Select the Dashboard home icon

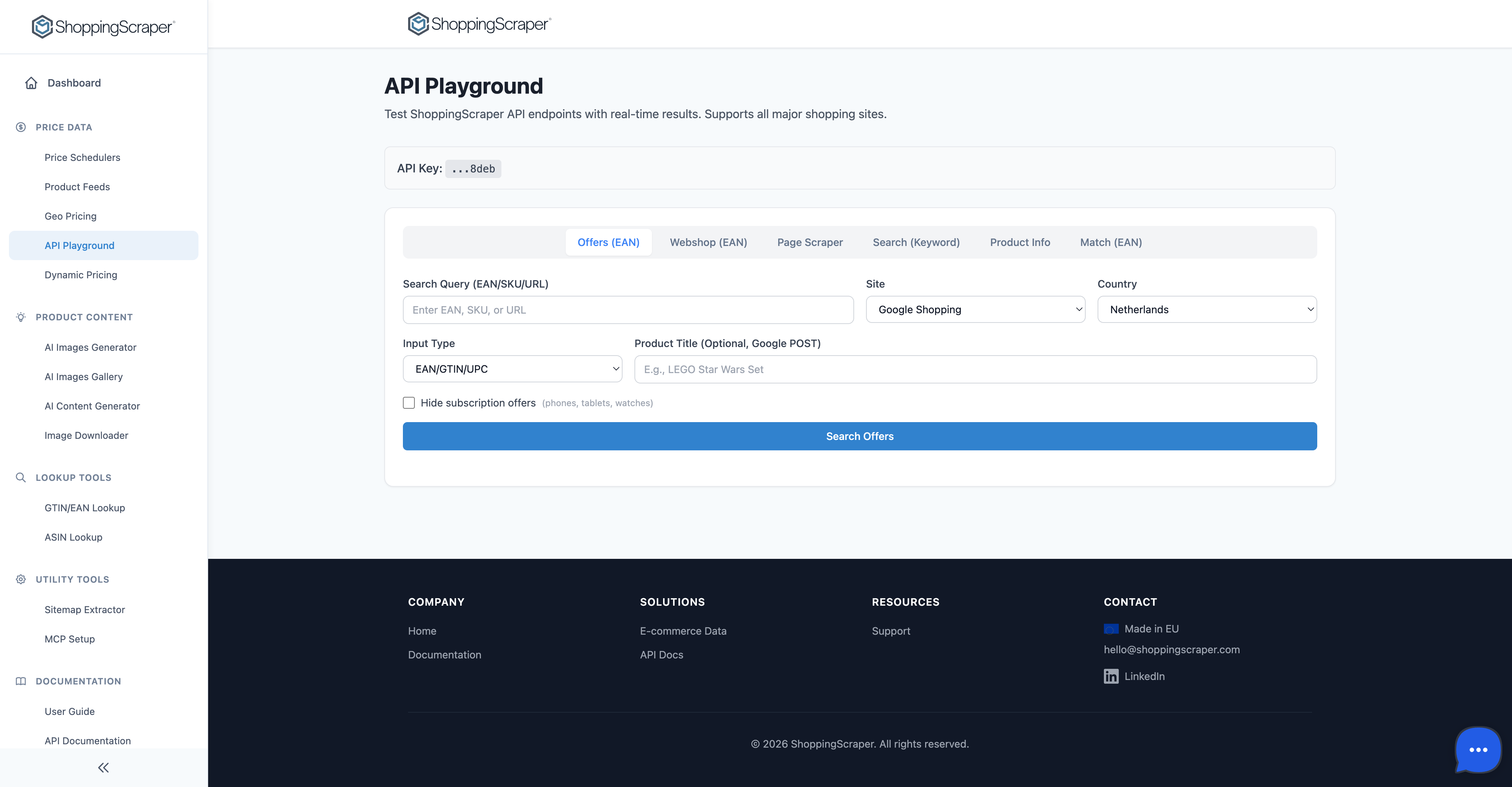coord(31,83)
